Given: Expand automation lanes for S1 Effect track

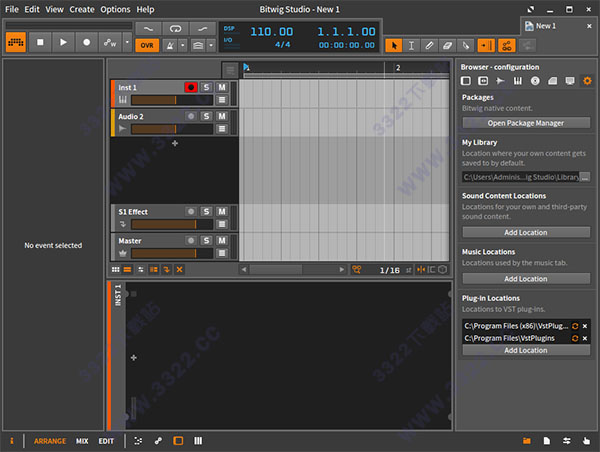Looking at the screenshot, I should click(222, 224).
